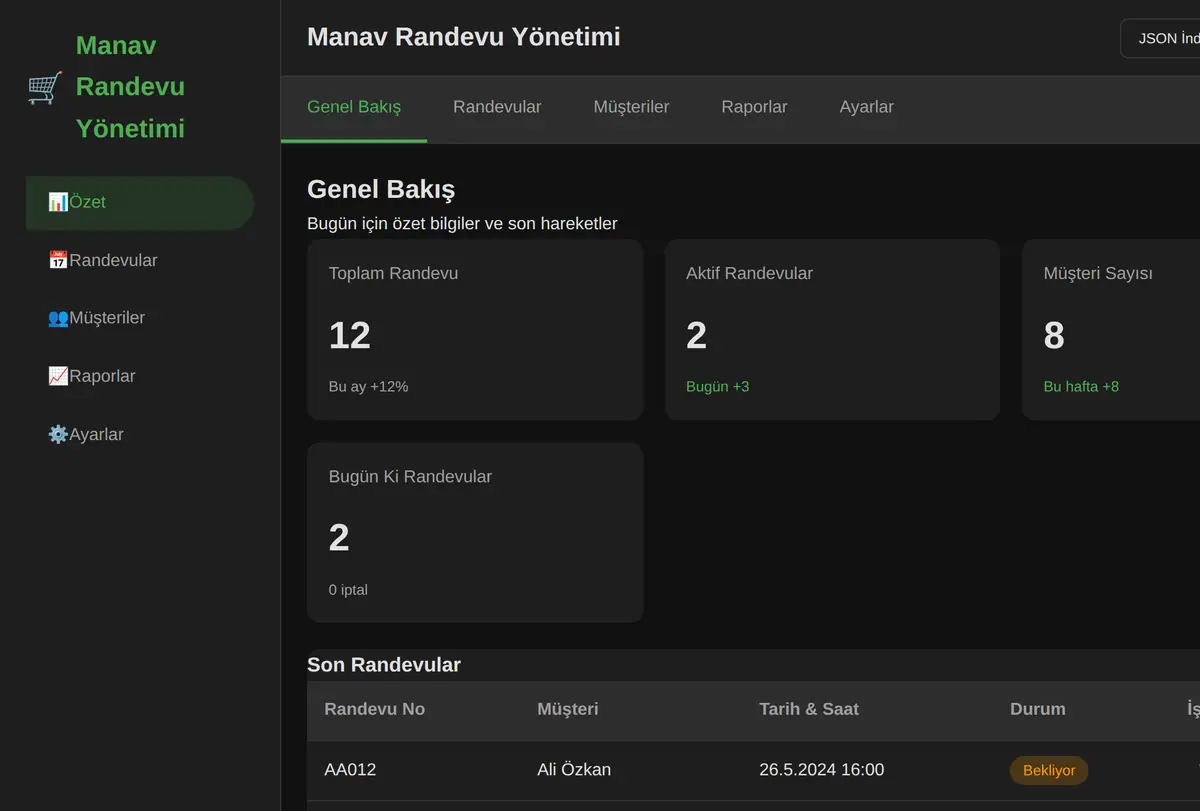Click the people icon beside sidebar Müşteriler
The image size is (1200, 811).
pos(58,318)
